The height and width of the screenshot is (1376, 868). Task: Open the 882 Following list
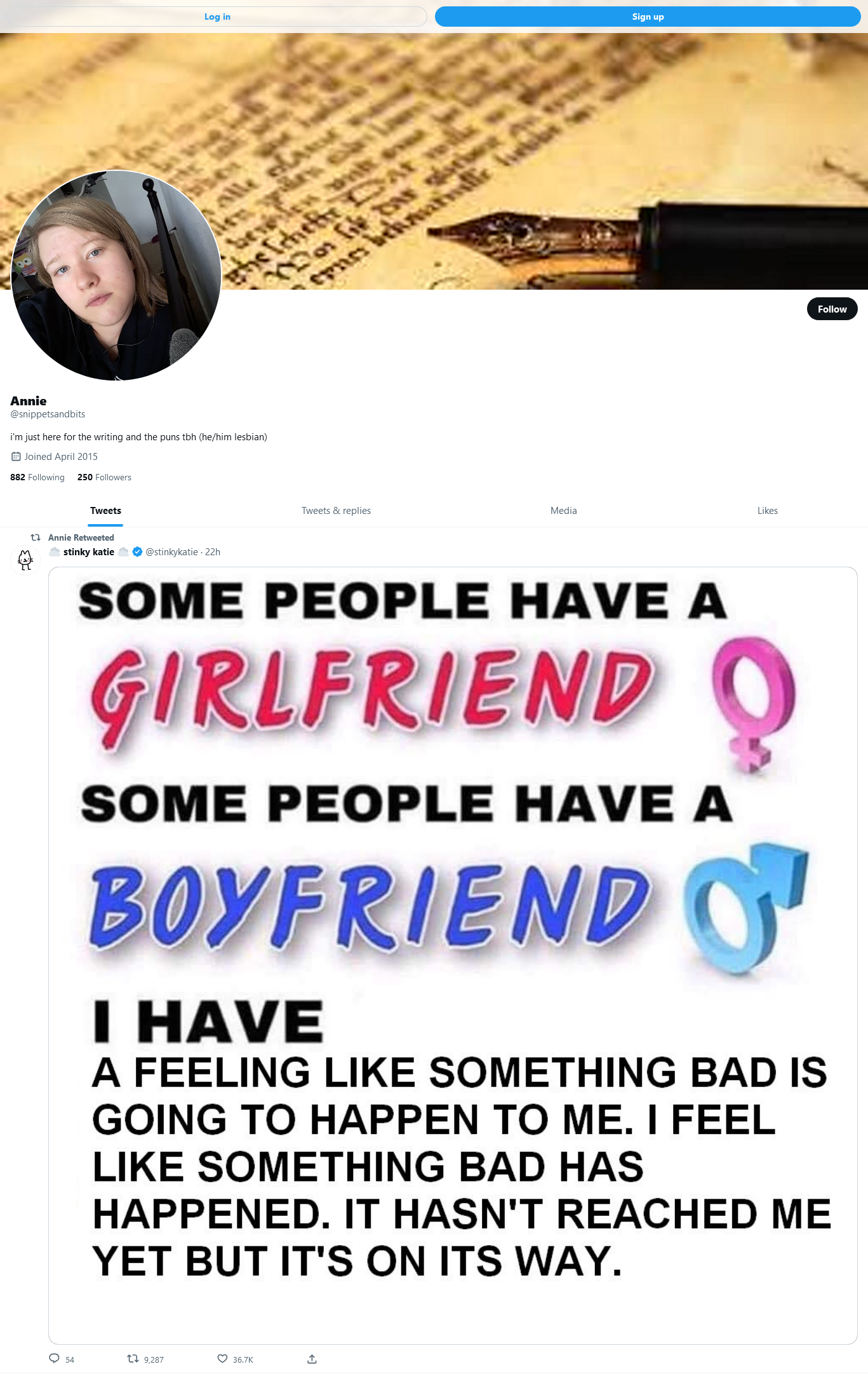37,477
